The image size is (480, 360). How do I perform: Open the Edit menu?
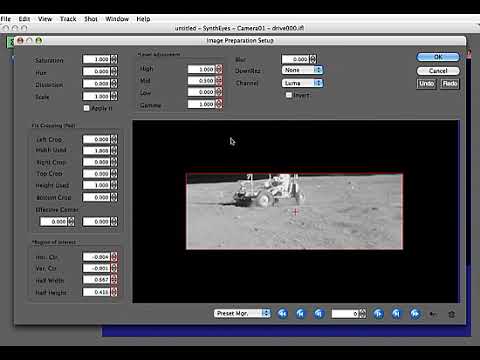point(24,19)
